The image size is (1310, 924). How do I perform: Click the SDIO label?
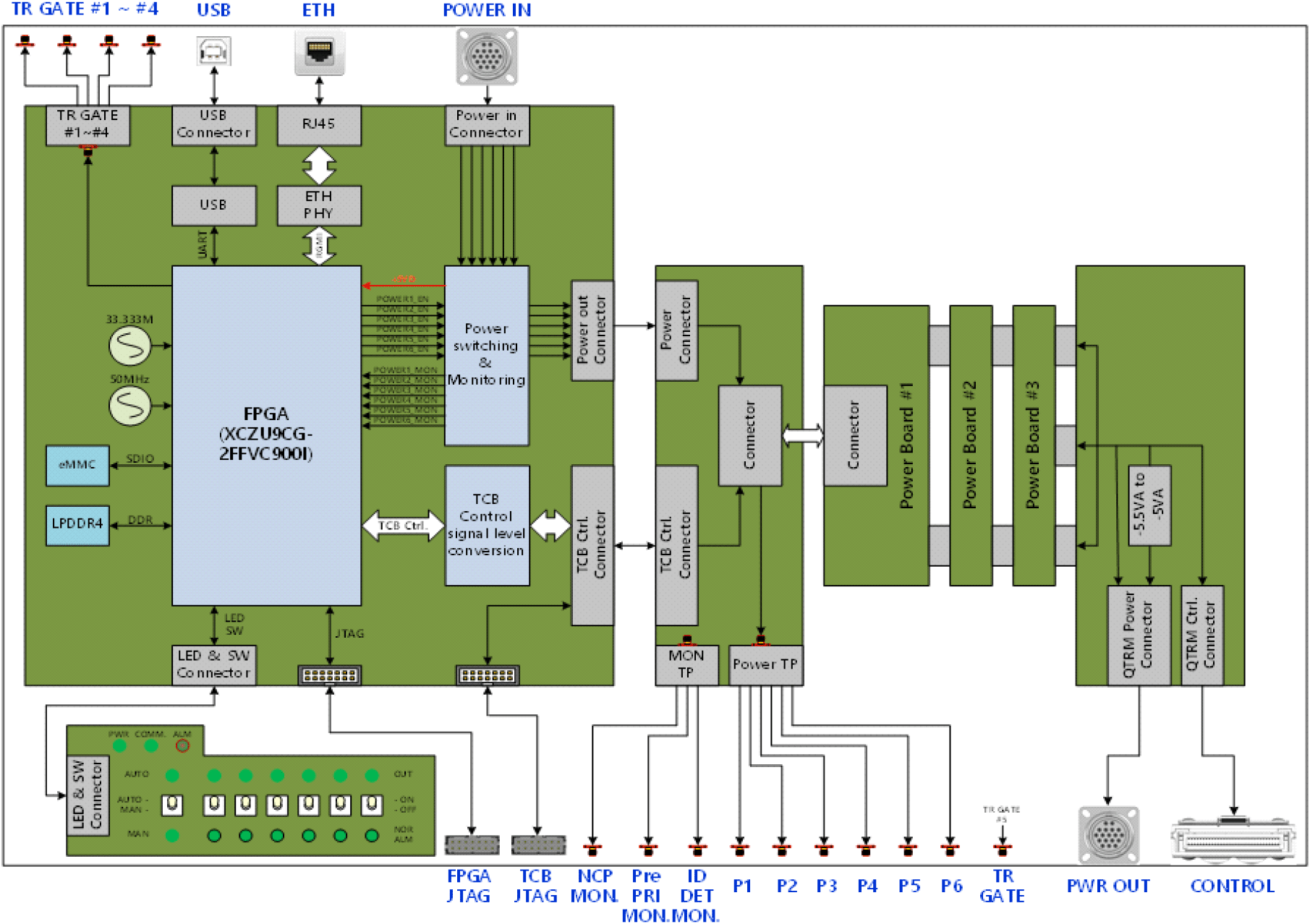(x=140, y=458)
